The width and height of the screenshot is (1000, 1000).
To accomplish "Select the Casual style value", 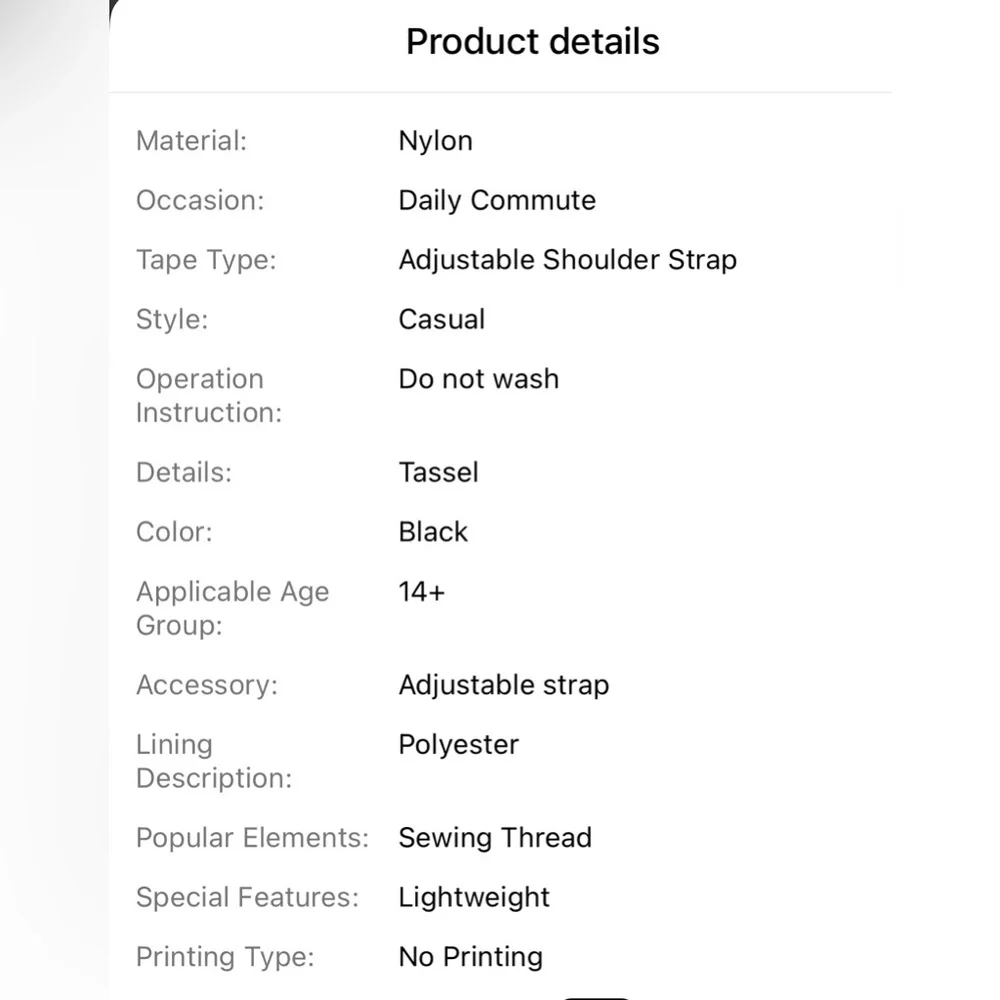I will (x=441, y=320).
